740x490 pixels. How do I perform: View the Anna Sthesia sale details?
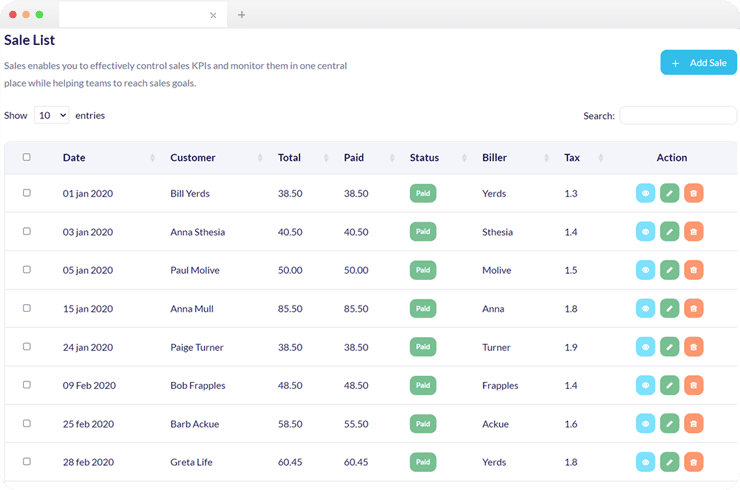point(645,232)
